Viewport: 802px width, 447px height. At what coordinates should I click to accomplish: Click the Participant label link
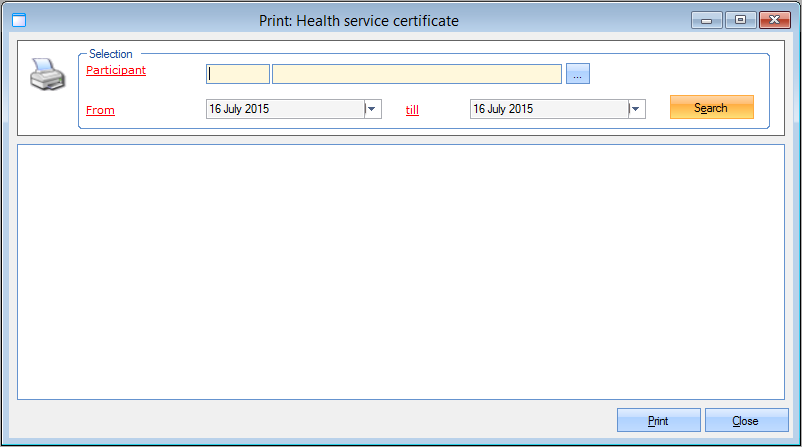click(116, 70)
